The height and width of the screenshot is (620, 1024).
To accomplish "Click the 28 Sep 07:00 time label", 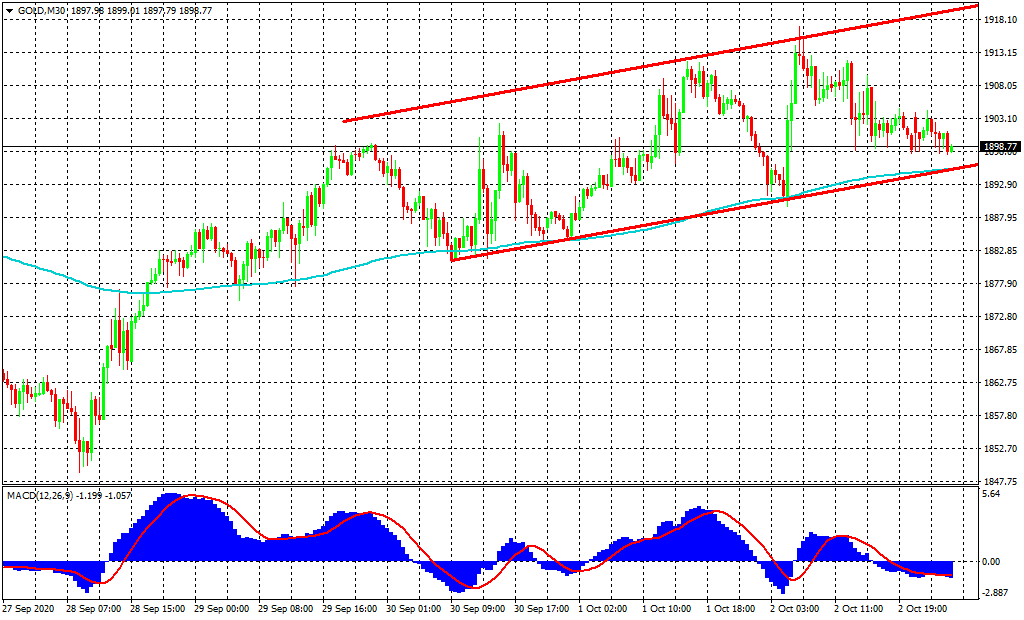I will [x=93, y=608].
